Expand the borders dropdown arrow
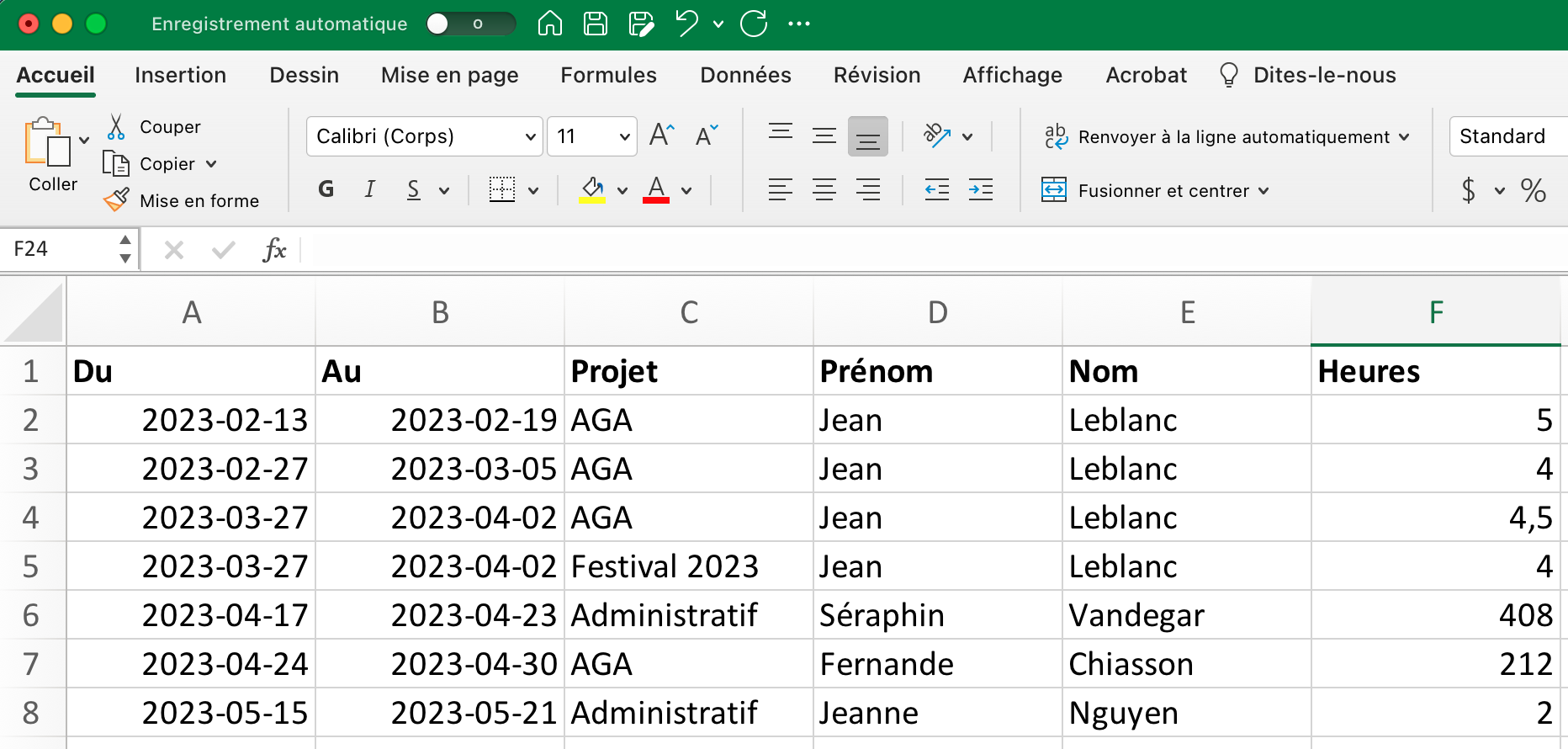 point(532,191)
